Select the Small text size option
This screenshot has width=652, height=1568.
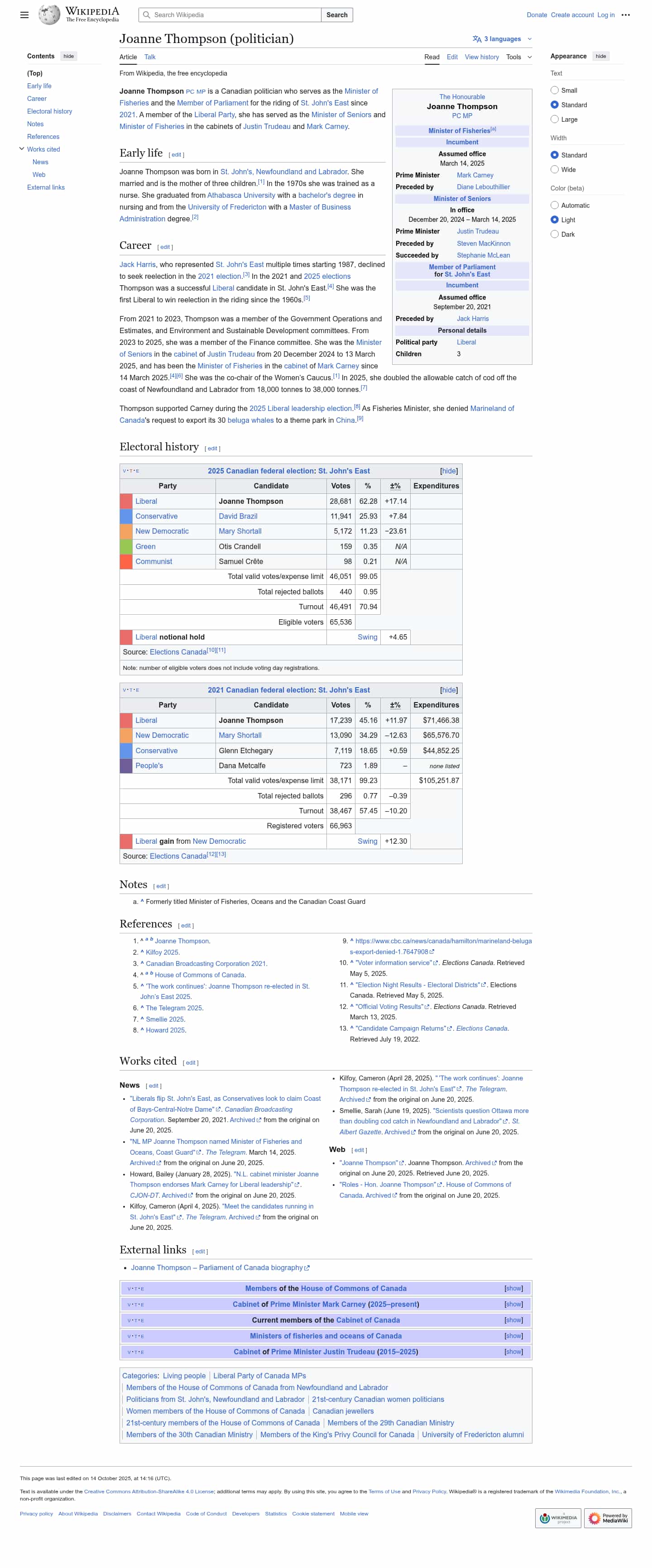(x=555, y=90)
